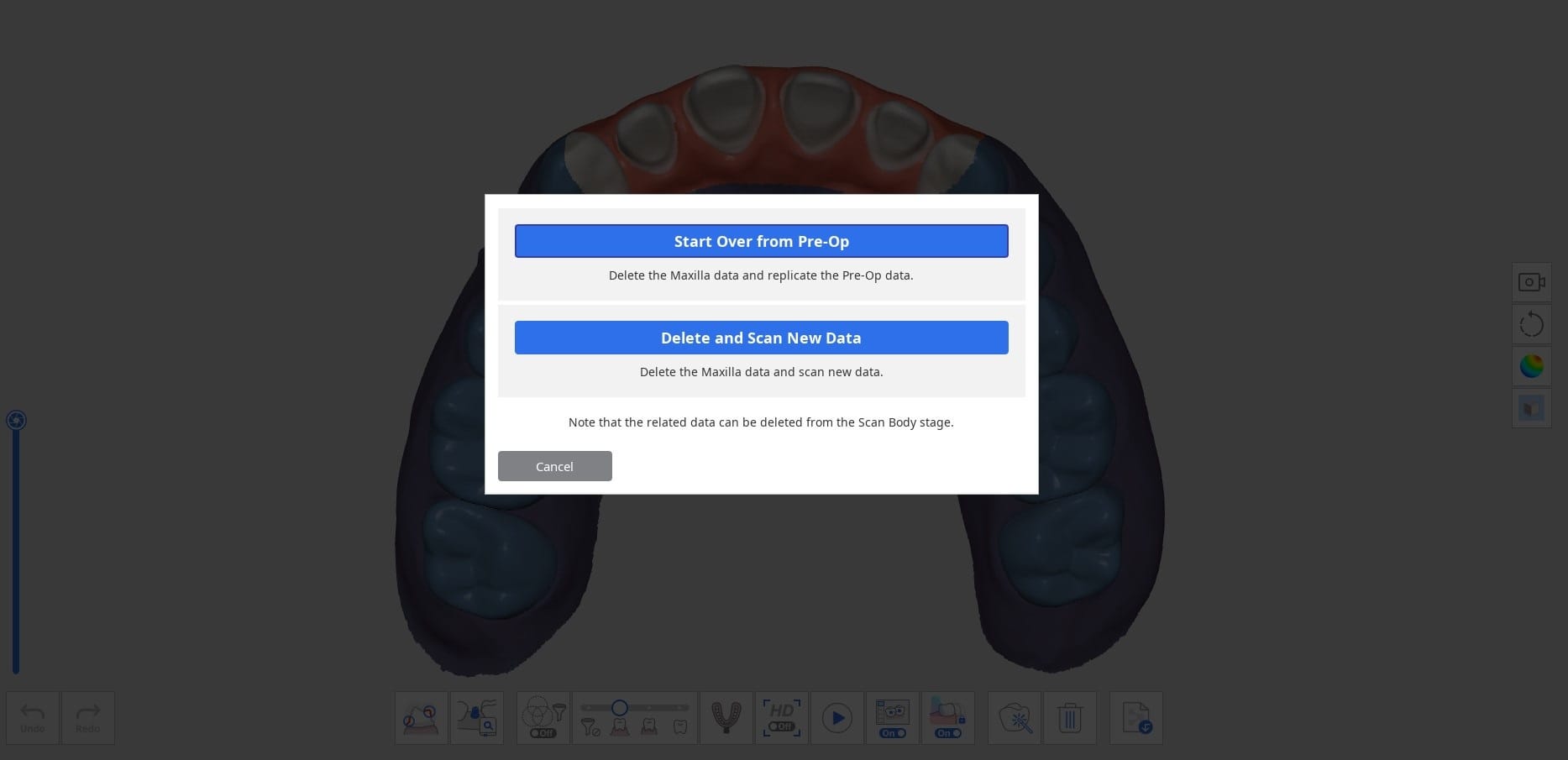Click the Start Over from Pre-Op button
Screen dimensions: 1568x760
761,241
